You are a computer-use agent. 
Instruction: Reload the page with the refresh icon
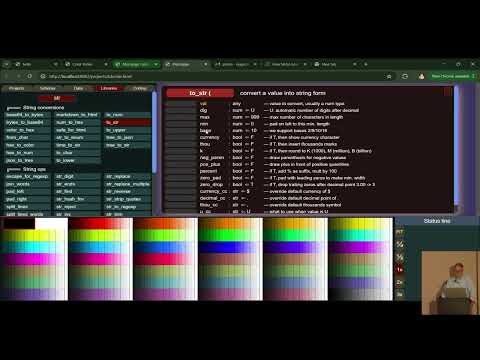(x=30, y=76)
